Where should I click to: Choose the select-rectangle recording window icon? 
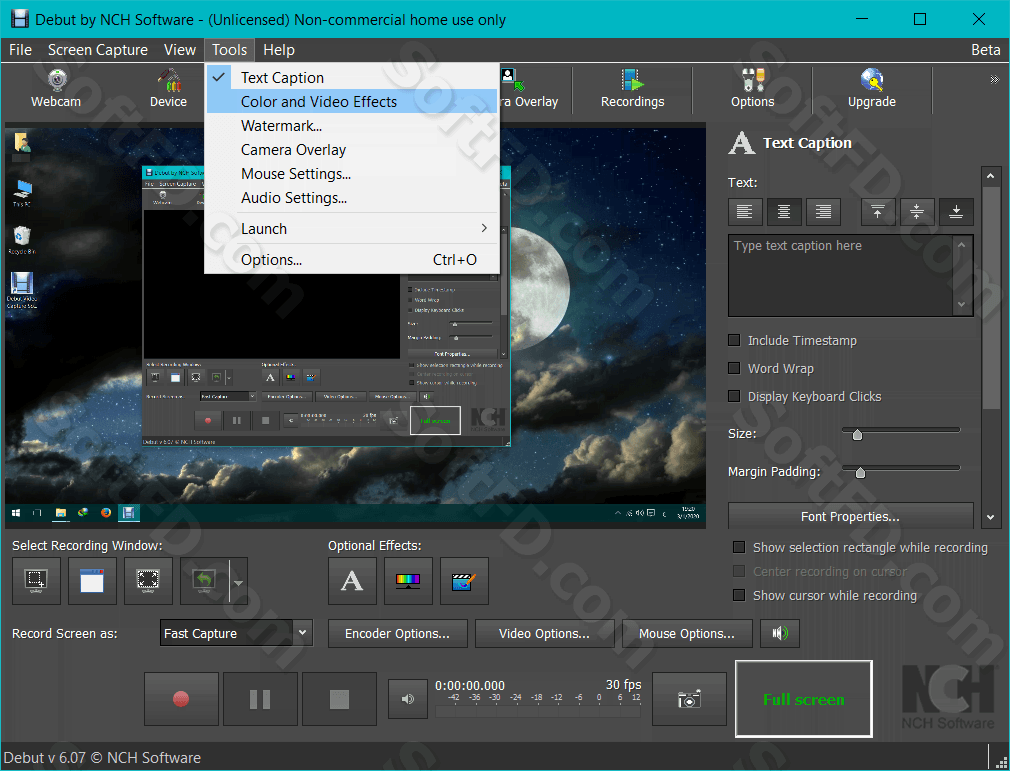(36, 581)
